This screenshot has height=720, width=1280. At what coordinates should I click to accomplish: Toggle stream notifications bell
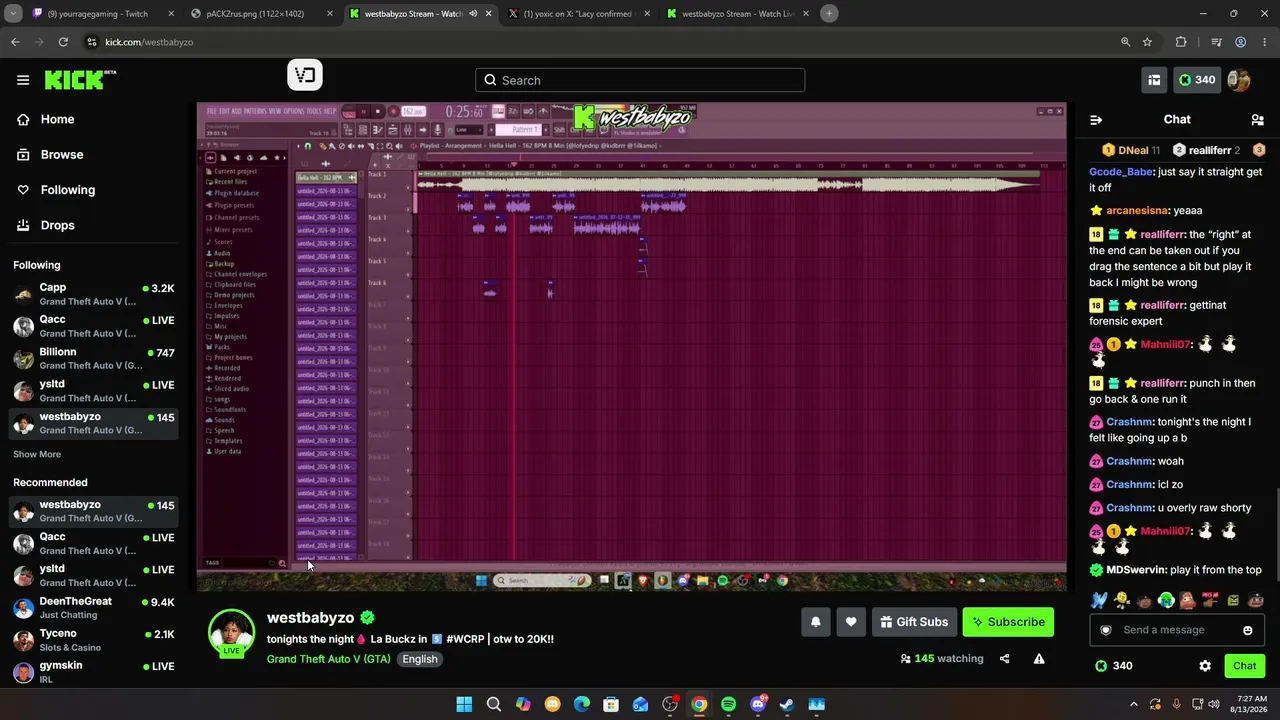(816, 622)
